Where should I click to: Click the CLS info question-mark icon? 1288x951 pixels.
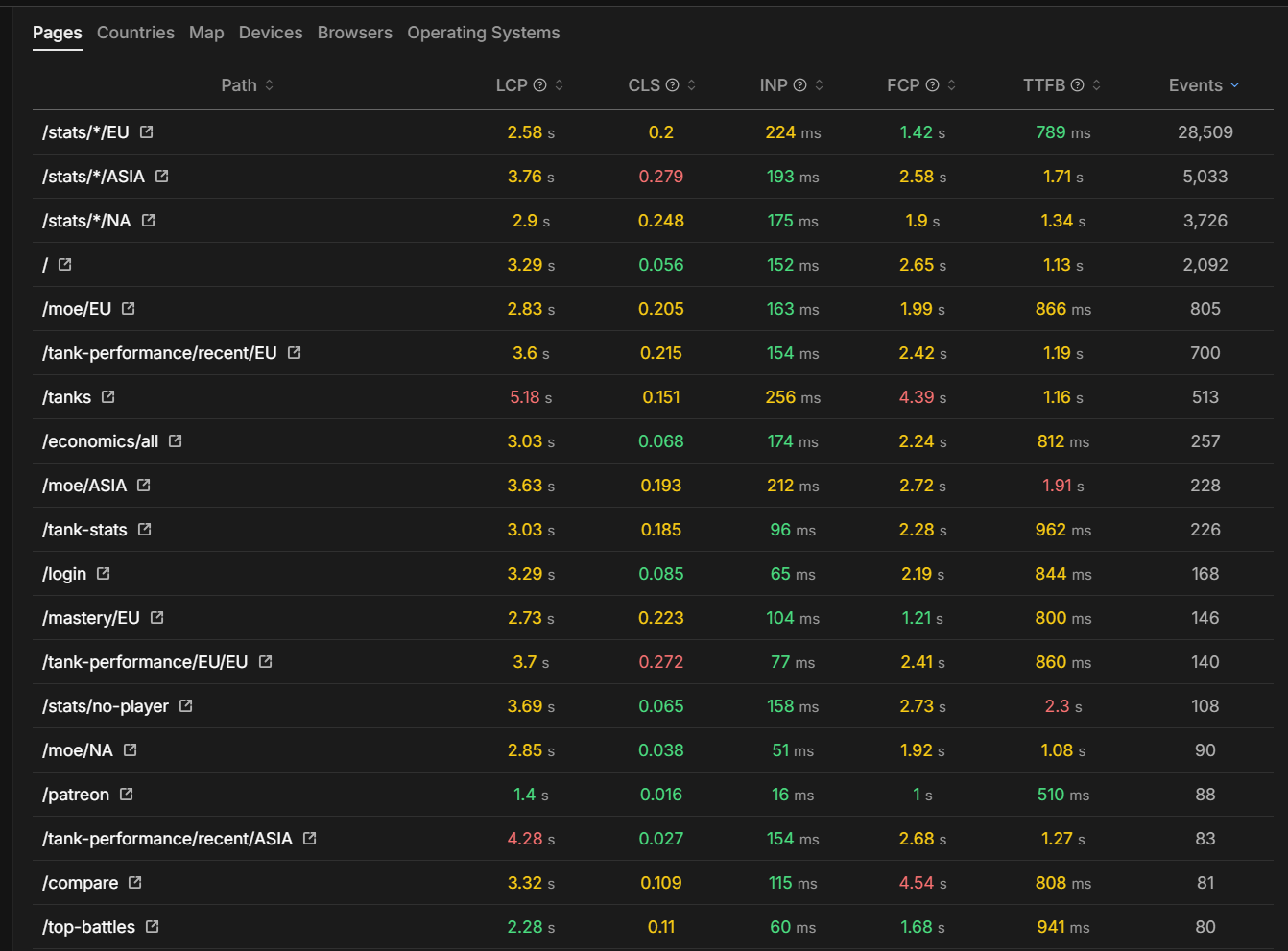[673, 85]
